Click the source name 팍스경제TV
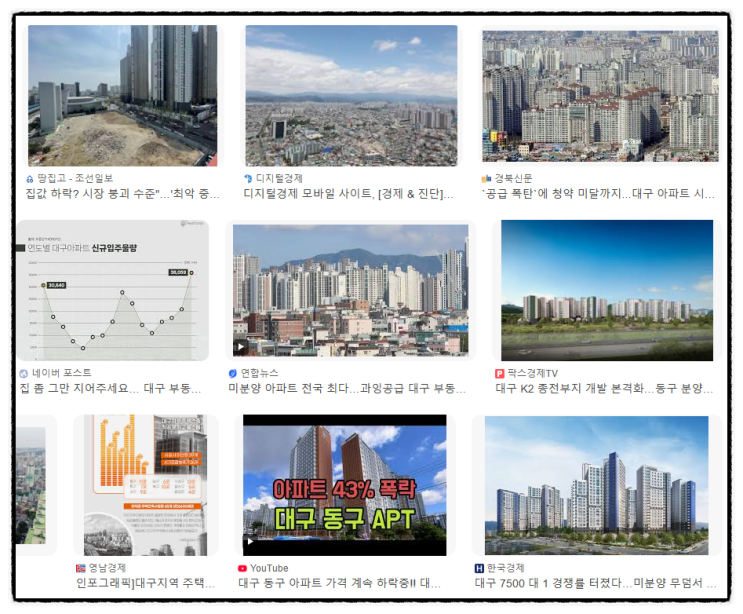 tap(533, 373)
